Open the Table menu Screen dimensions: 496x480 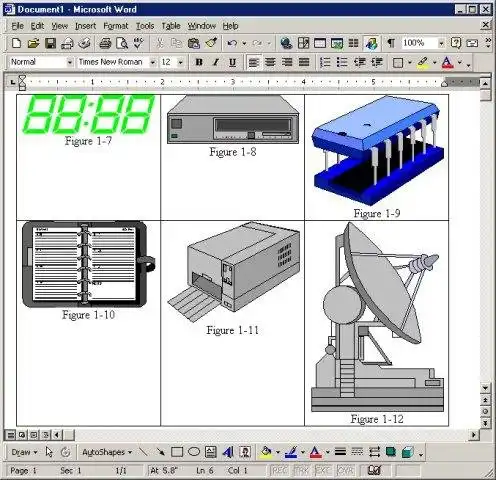coord(171,26)
